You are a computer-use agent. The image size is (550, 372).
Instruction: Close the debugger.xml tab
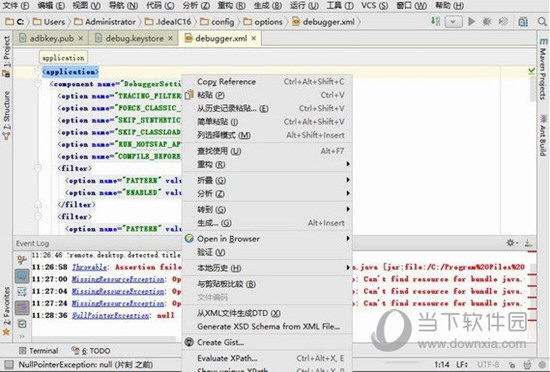coord(254,38)
